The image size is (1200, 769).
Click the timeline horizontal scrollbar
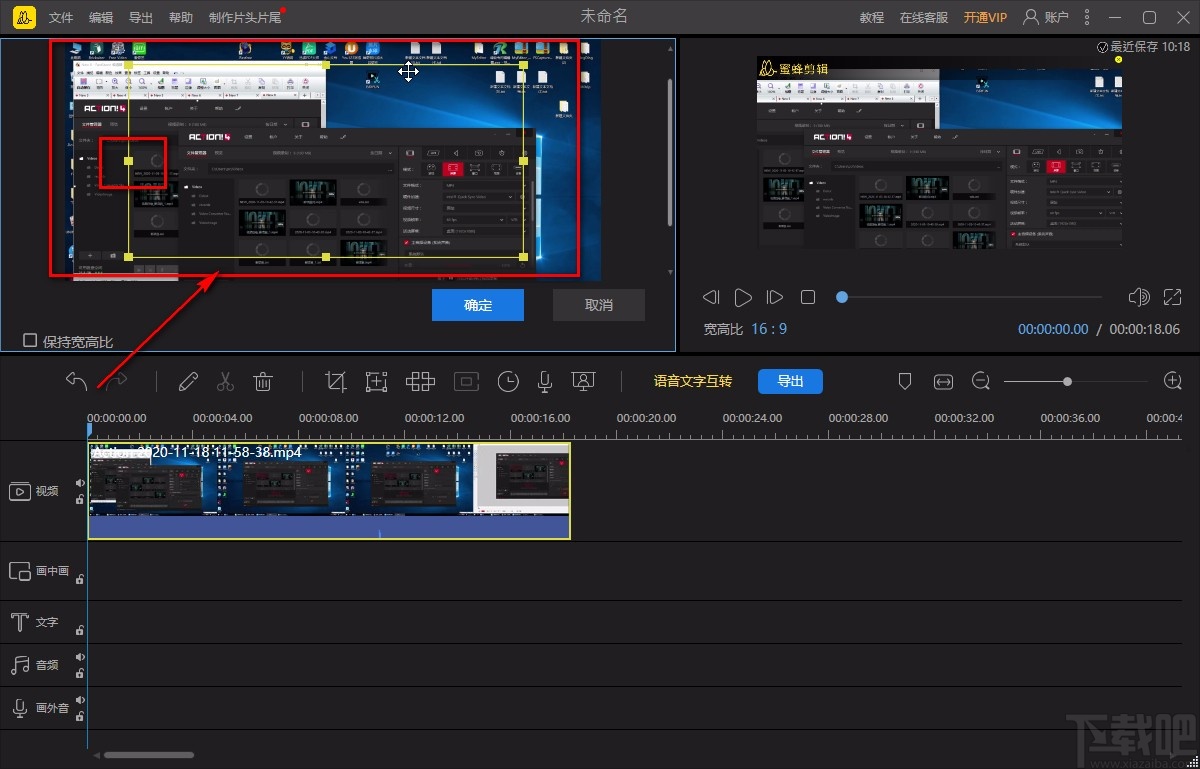149,755
